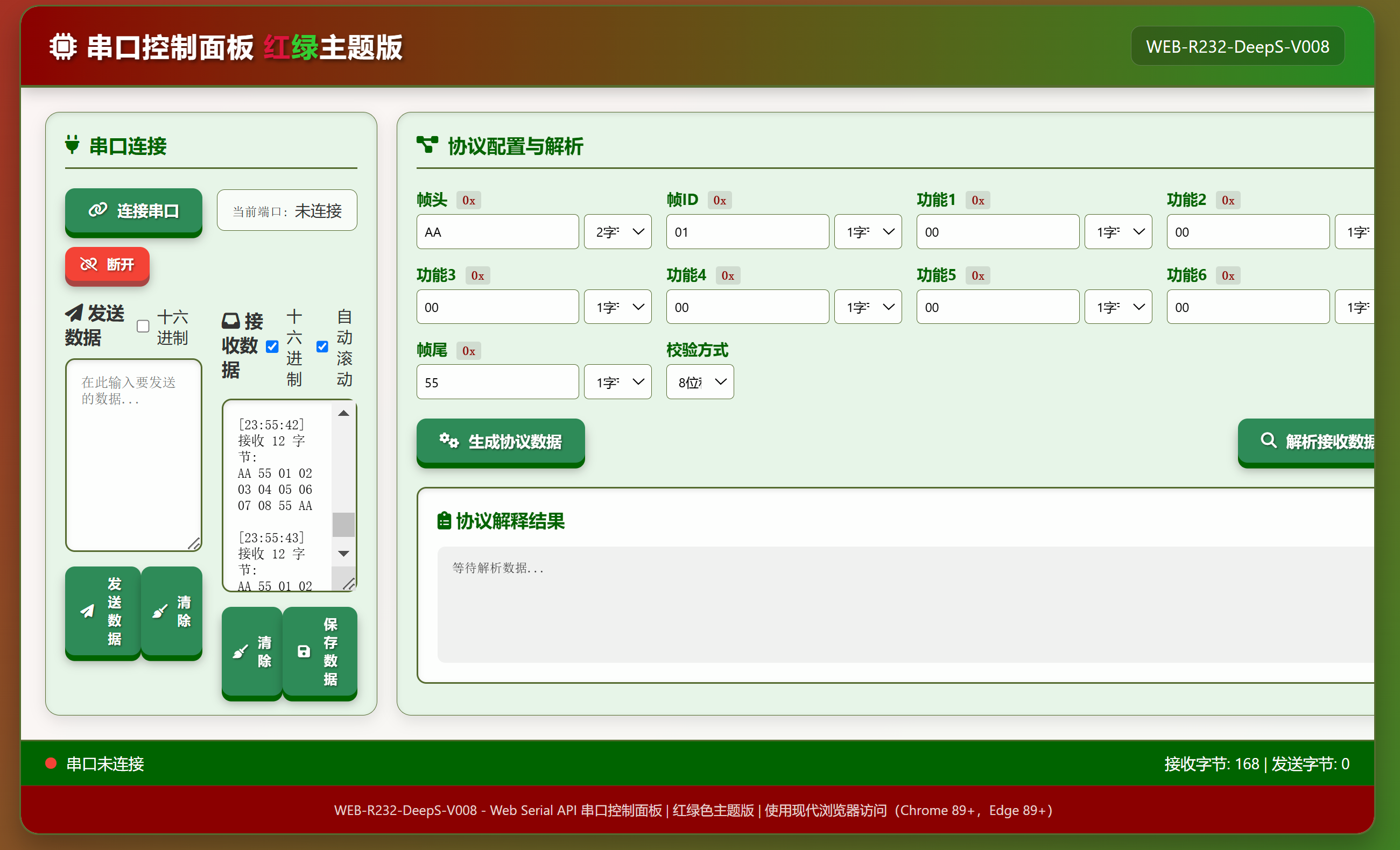Click the chip icon in the header
Image resolution: width=1400 pixels, height=850 pixels.
(x=62, y=47)
